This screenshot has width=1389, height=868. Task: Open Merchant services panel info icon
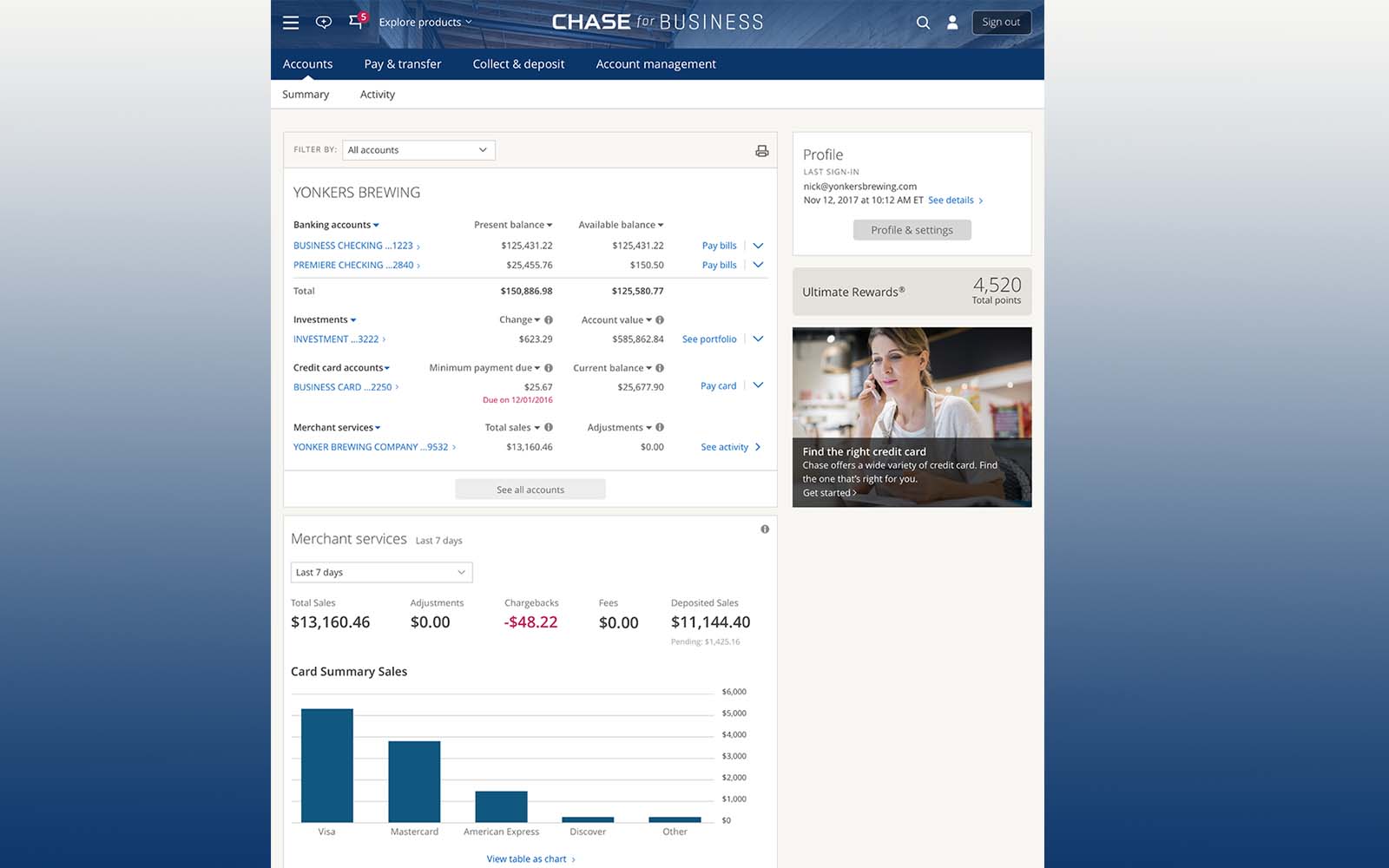[765, 529]
